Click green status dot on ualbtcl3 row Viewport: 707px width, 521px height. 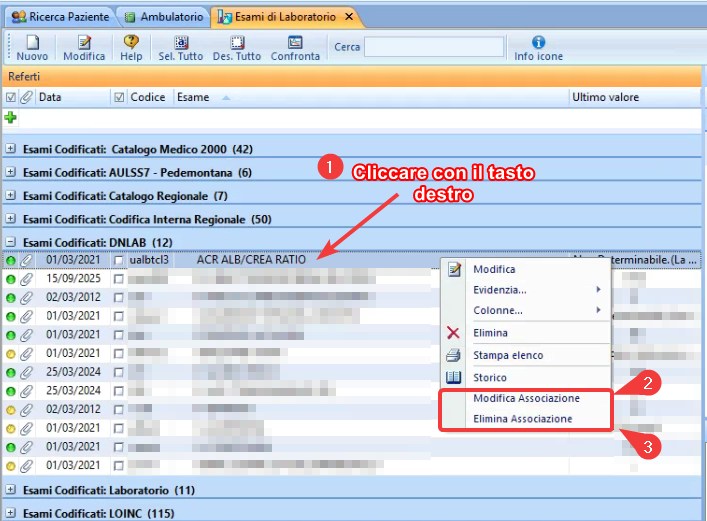(x=11, y=260)
